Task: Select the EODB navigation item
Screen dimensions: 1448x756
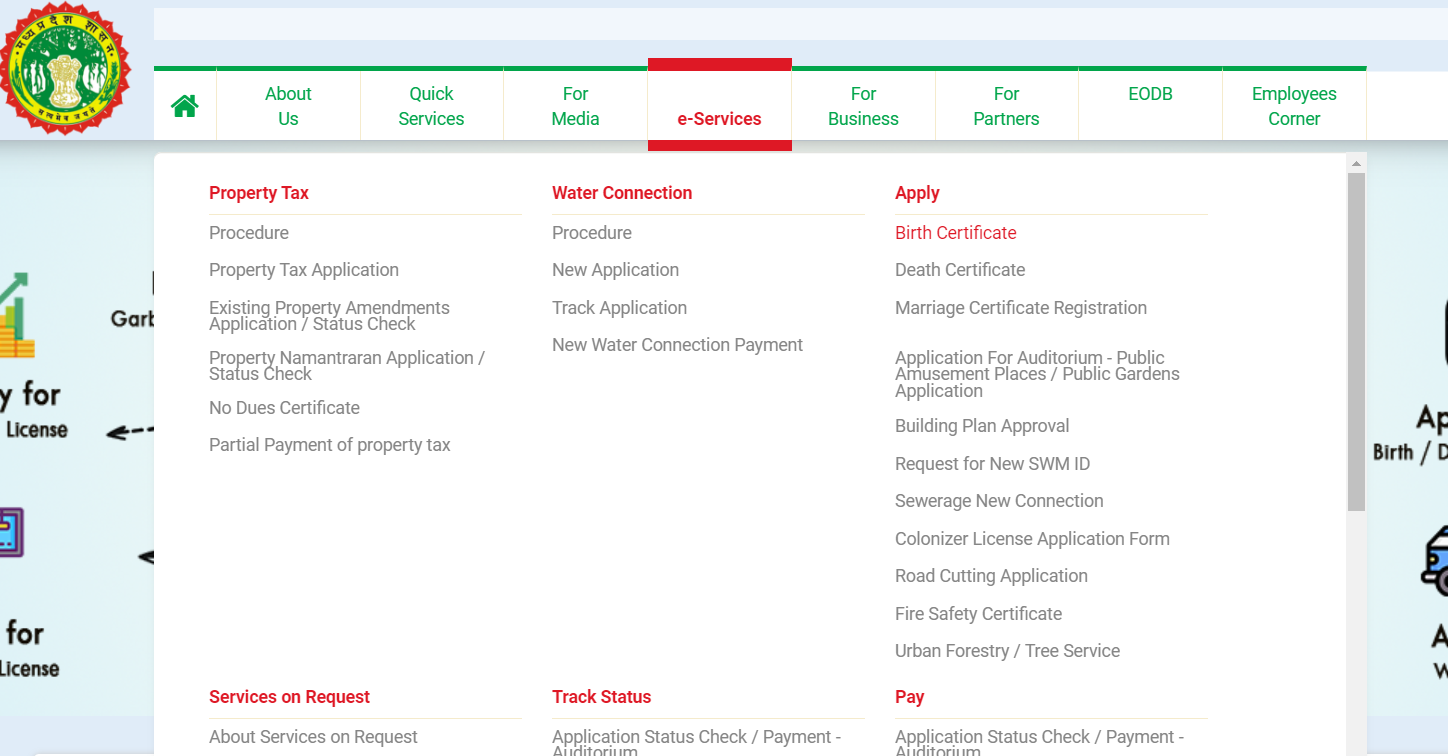Action: point(1150,94)
